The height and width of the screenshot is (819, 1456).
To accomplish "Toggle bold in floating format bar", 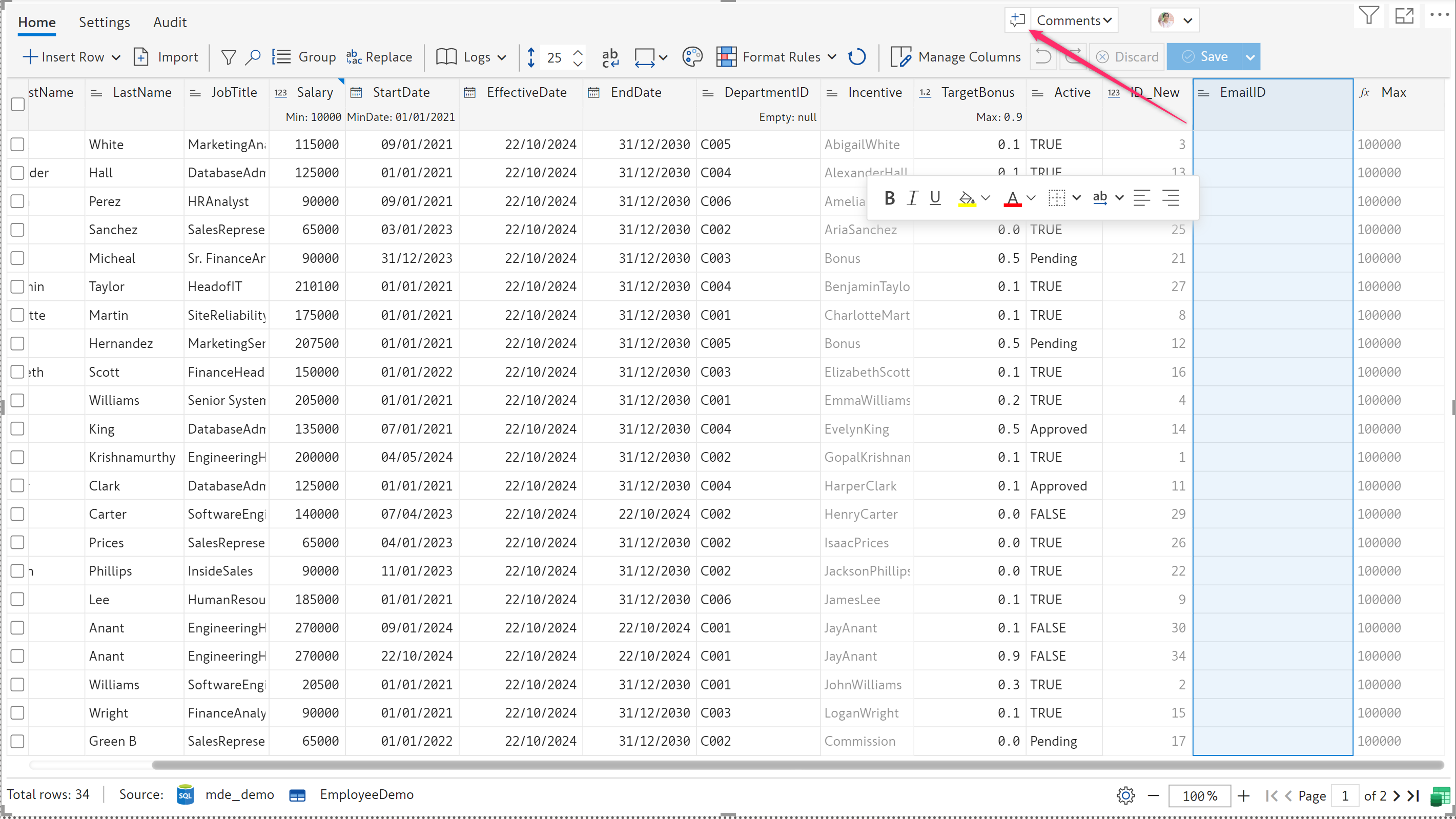I will 889,198.
